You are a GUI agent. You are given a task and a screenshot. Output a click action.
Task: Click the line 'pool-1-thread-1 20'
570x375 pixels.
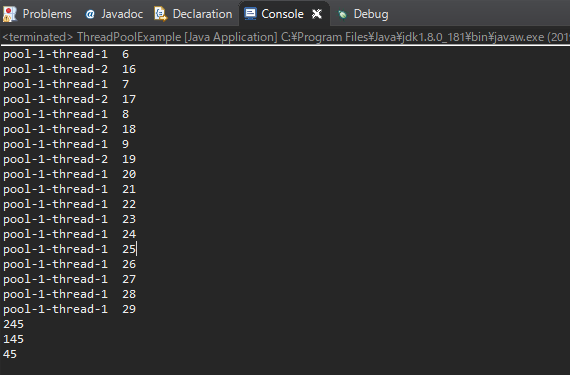[x=69, y=174]
